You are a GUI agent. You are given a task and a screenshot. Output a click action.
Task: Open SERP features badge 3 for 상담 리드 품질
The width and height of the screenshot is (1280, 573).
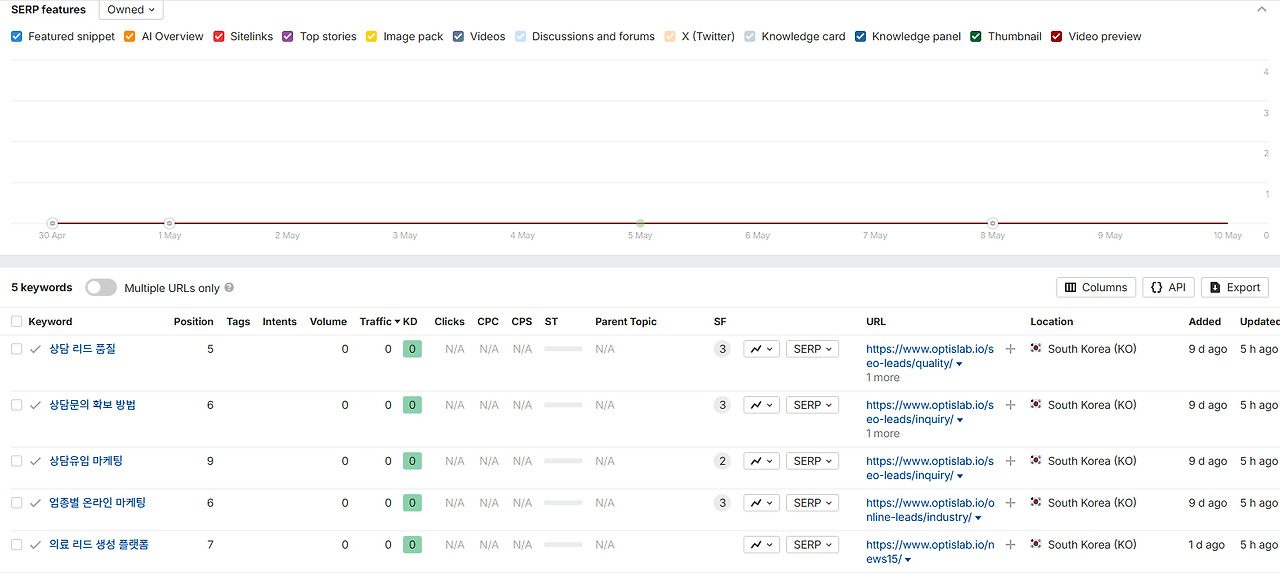click(722, 349)
